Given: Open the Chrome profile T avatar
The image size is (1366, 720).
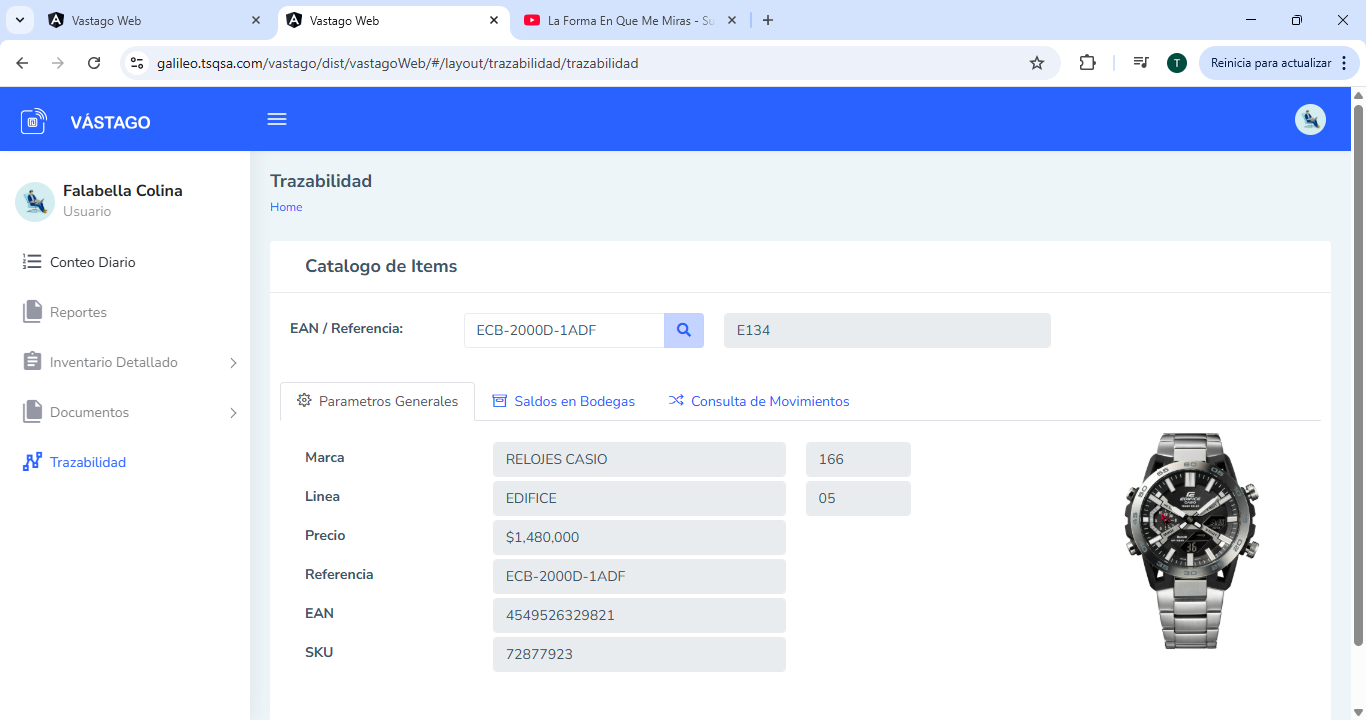Looking at the screenshot, I should pos(1177,63).
